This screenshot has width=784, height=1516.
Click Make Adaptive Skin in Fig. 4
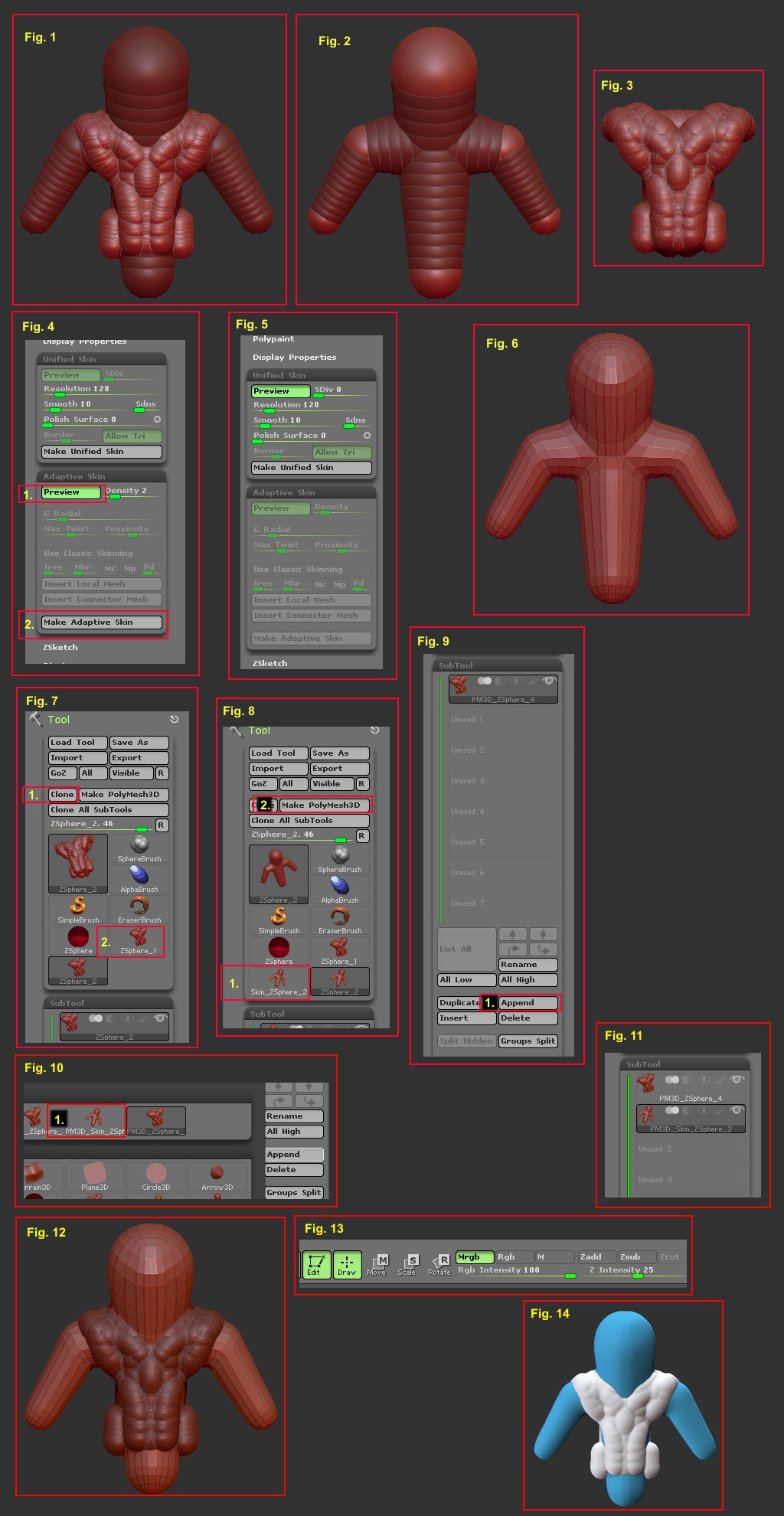(x=102, y=622)
